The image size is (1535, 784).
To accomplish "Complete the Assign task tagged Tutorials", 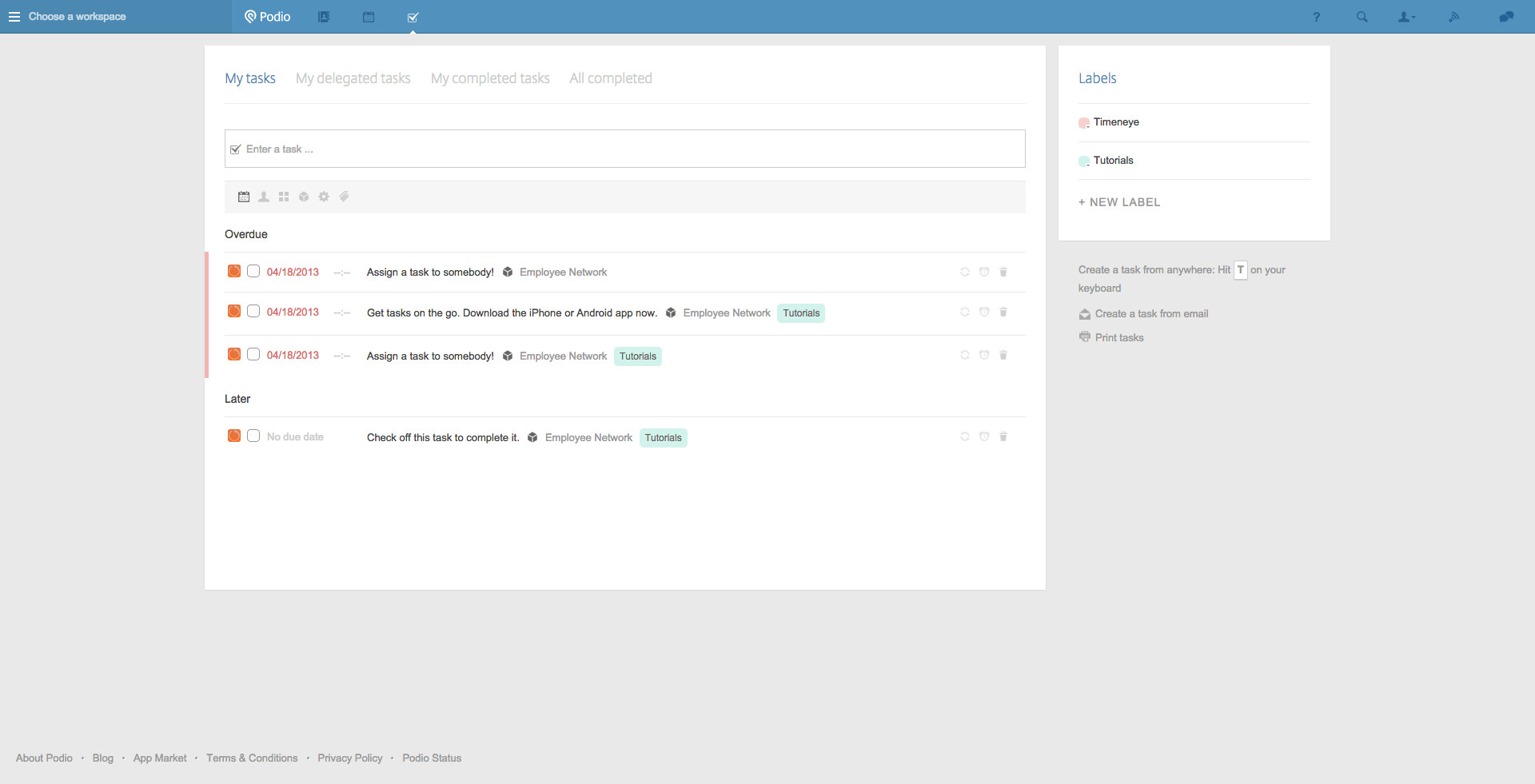I will (253, 354).
